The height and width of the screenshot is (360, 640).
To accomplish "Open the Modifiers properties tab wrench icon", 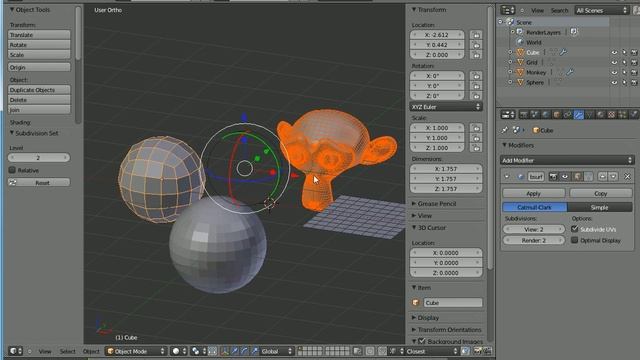I will point(578,115).
